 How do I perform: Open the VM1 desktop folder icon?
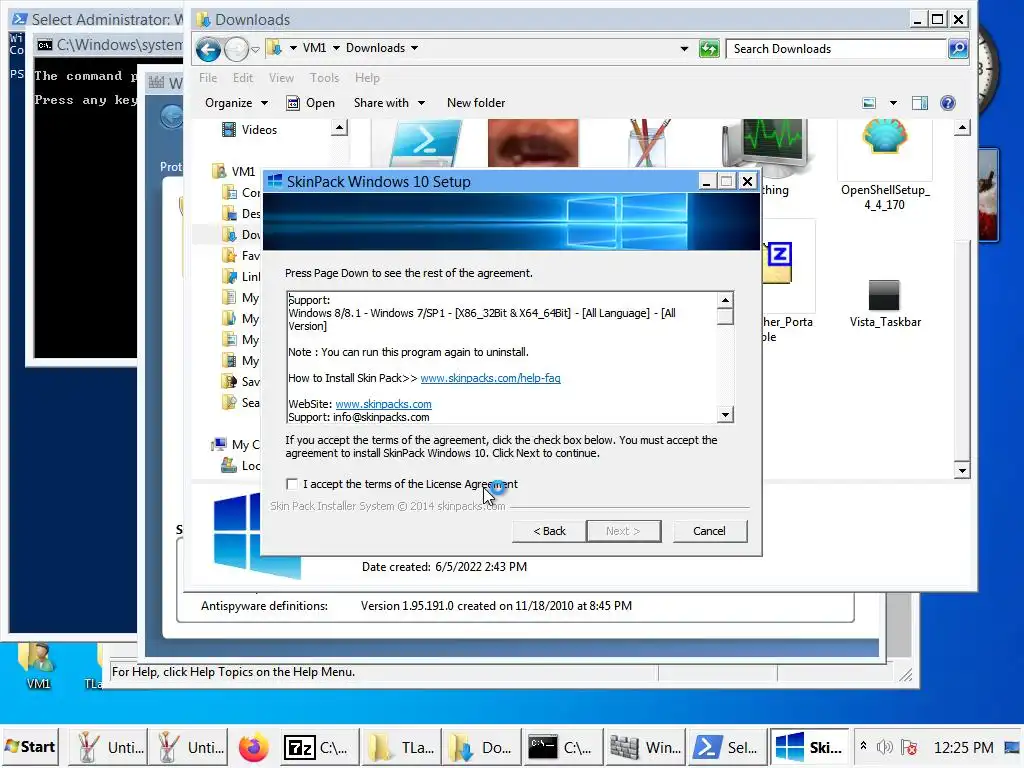pyautogui.click(x=37, y=664)
